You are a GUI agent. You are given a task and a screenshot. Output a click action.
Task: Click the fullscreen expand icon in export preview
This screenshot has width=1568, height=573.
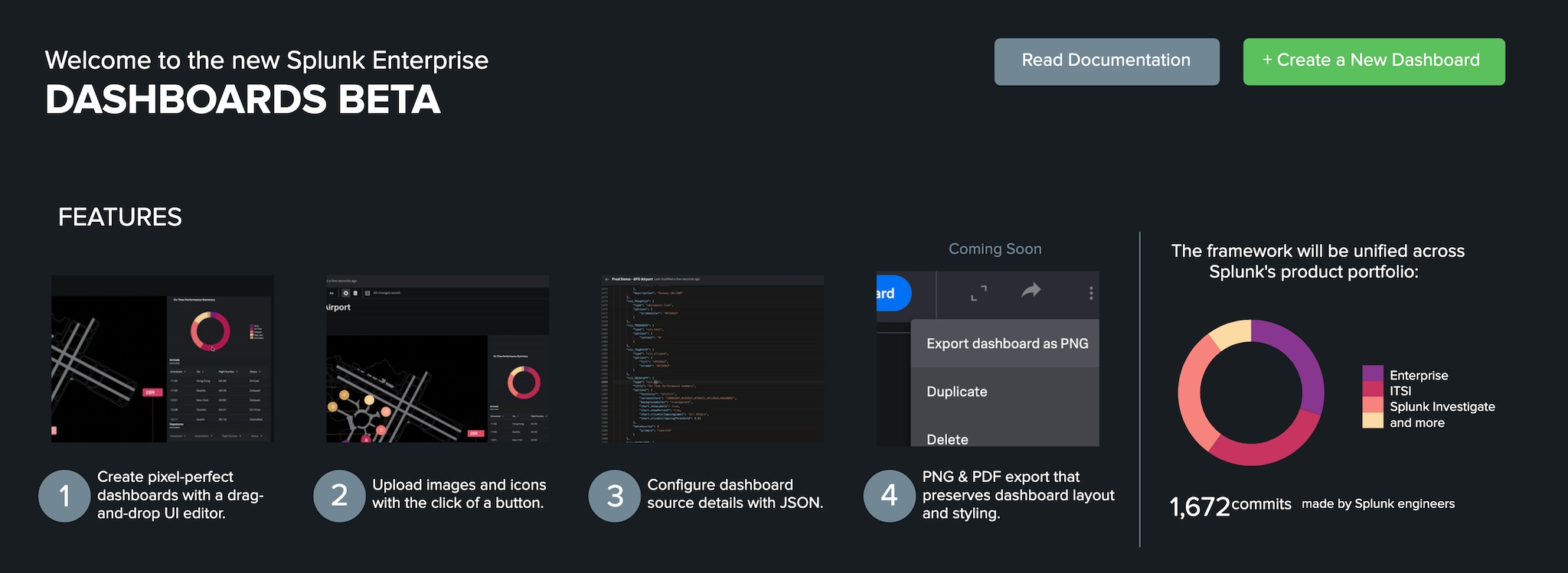pos(978,292)
